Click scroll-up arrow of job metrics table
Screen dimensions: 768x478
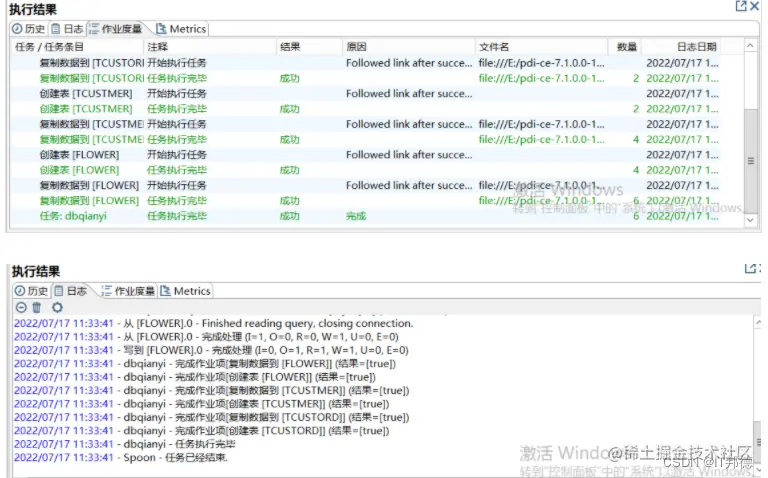pyautogui.click(x=750, y=46)
